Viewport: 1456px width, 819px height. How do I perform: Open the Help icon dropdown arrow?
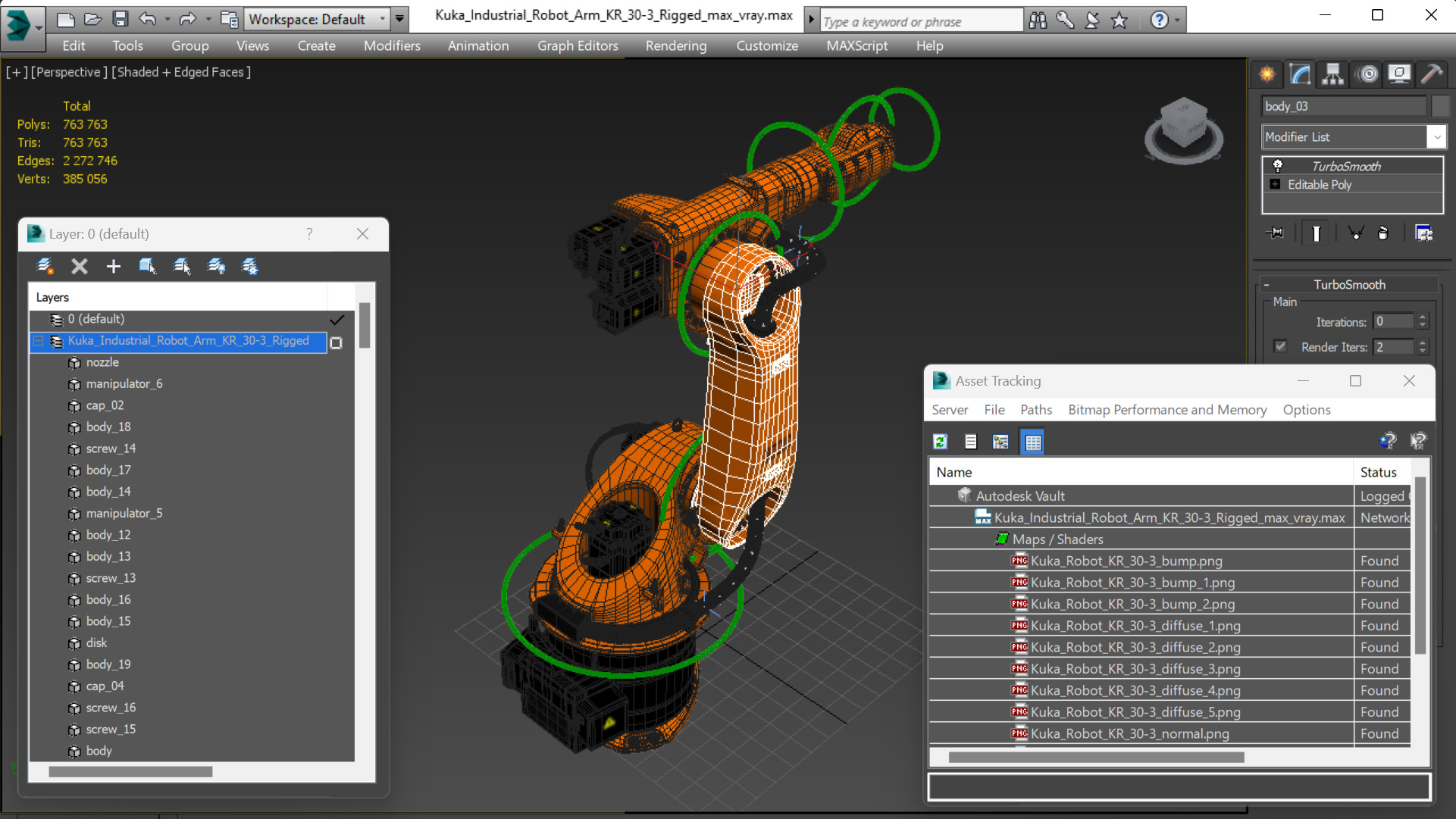point(1177,20)
